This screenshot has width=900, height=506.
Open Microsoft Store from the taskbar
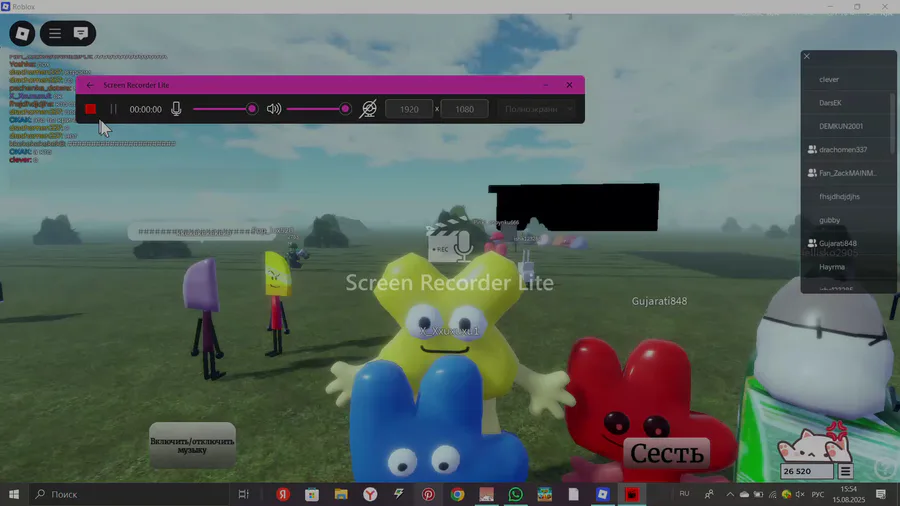coord(312,494)
